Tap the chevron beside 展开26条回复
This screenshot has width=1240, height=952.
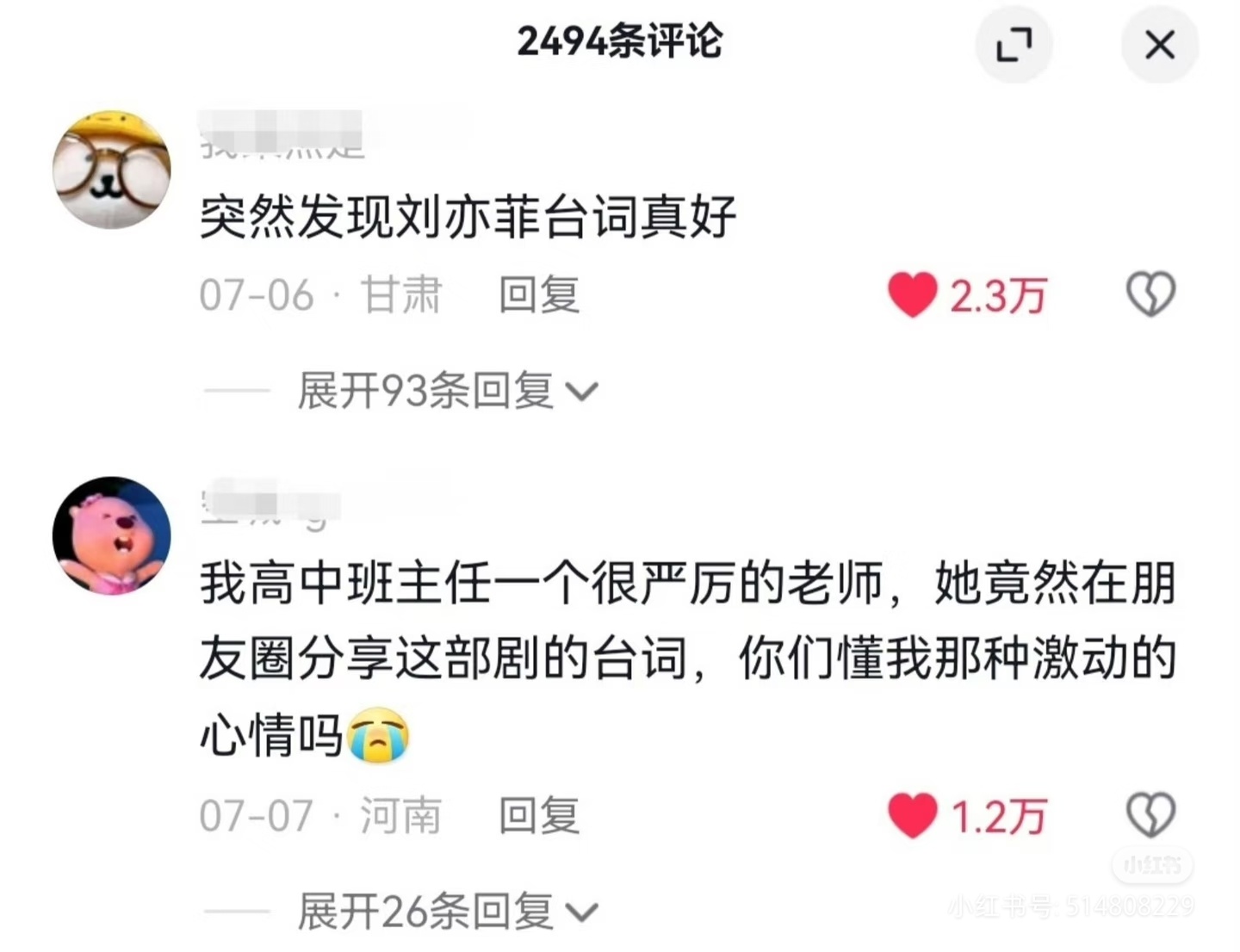click(581, 912)
